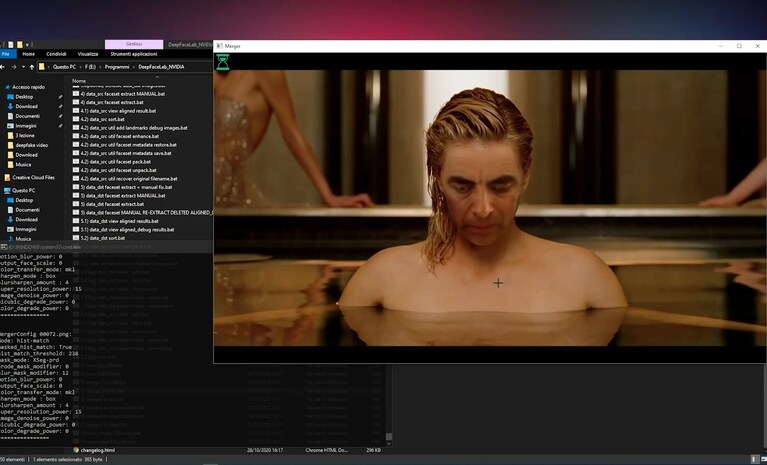Select '5) data_dst faceset extract + manual fix.bat'
The image size is (767, 465).
pyautogui.click(x=122, y=187)
